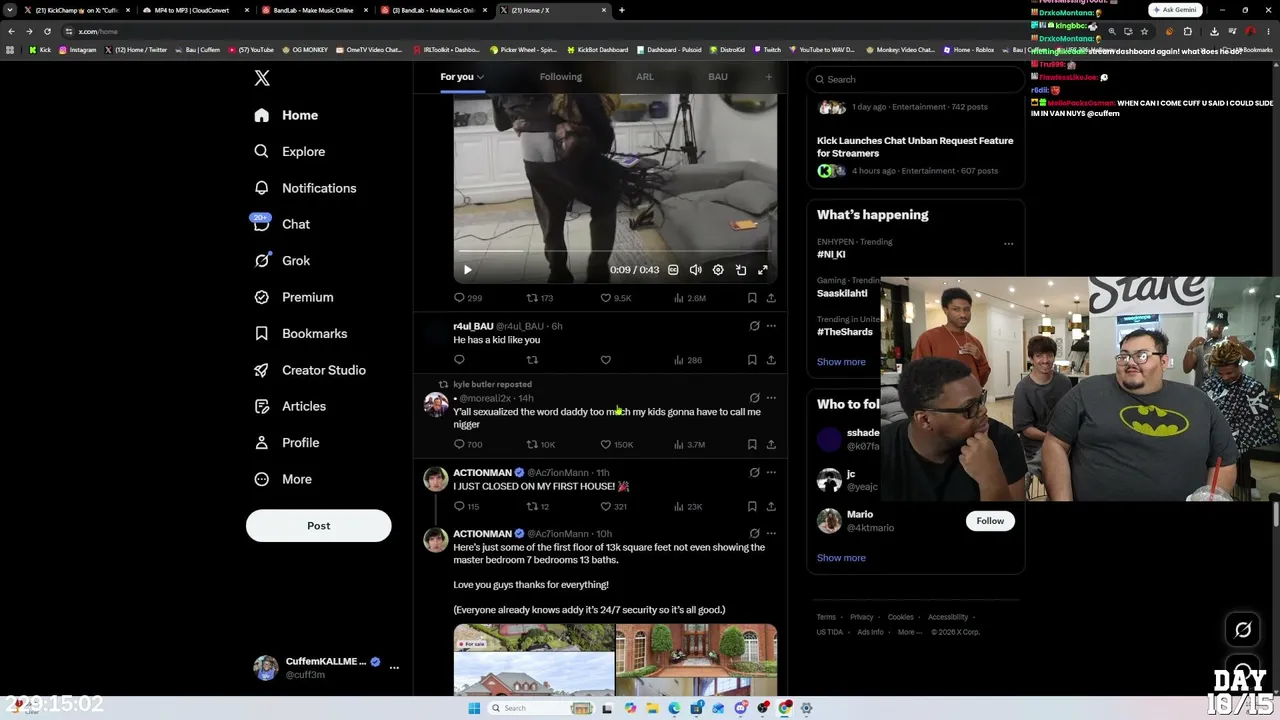
Task: Share ACTIONMAN's FIRST HOUSE post
Action: pyautogui.click(x=771, y=507)
